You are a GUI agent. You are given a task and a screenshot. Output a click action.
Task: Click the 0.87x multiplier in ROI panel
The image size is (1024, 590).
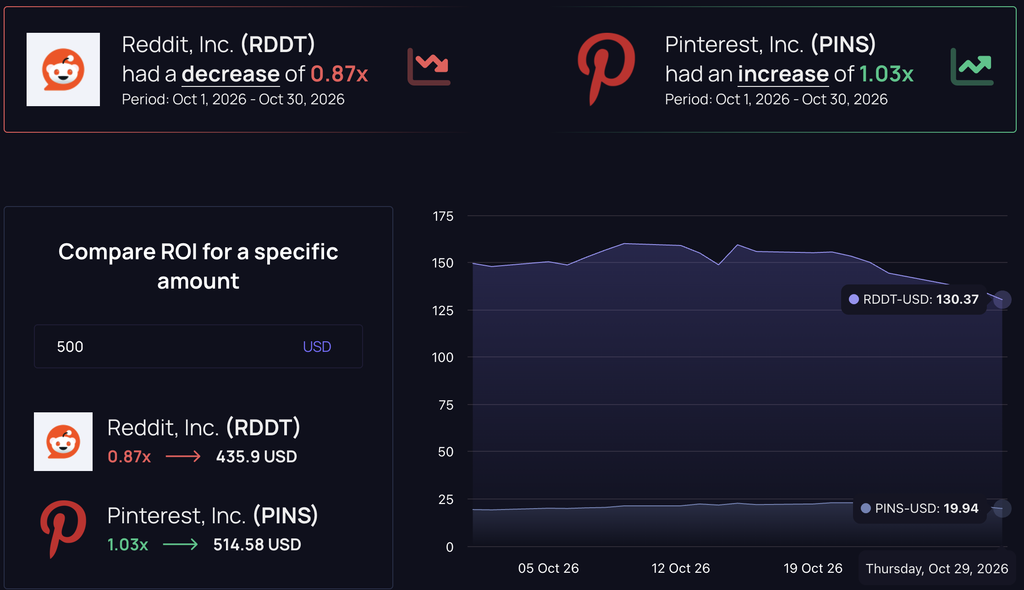[129, 457]
